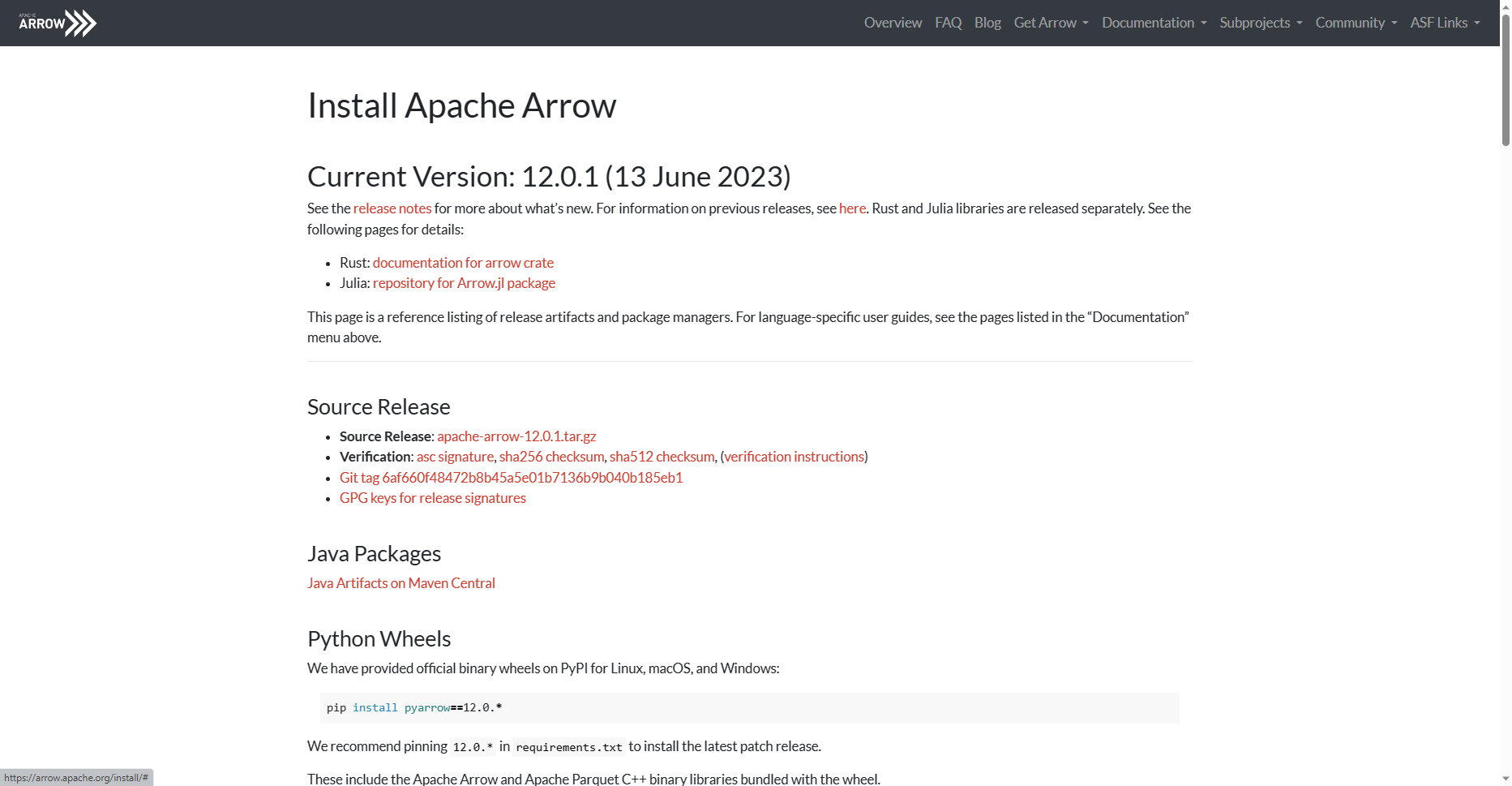The width and height of the screenshot is (1512, 786).
Task: Click the 'Java Packages' heading
Action: [374, 554]
